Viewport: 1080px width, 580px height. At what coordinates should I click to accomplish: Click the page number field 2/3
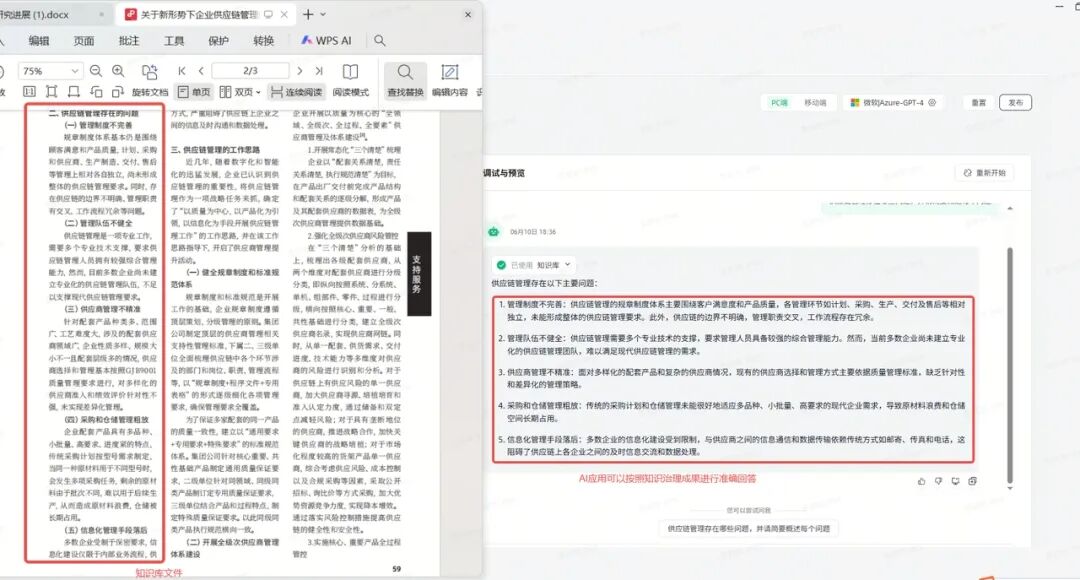tap(250, 71)
